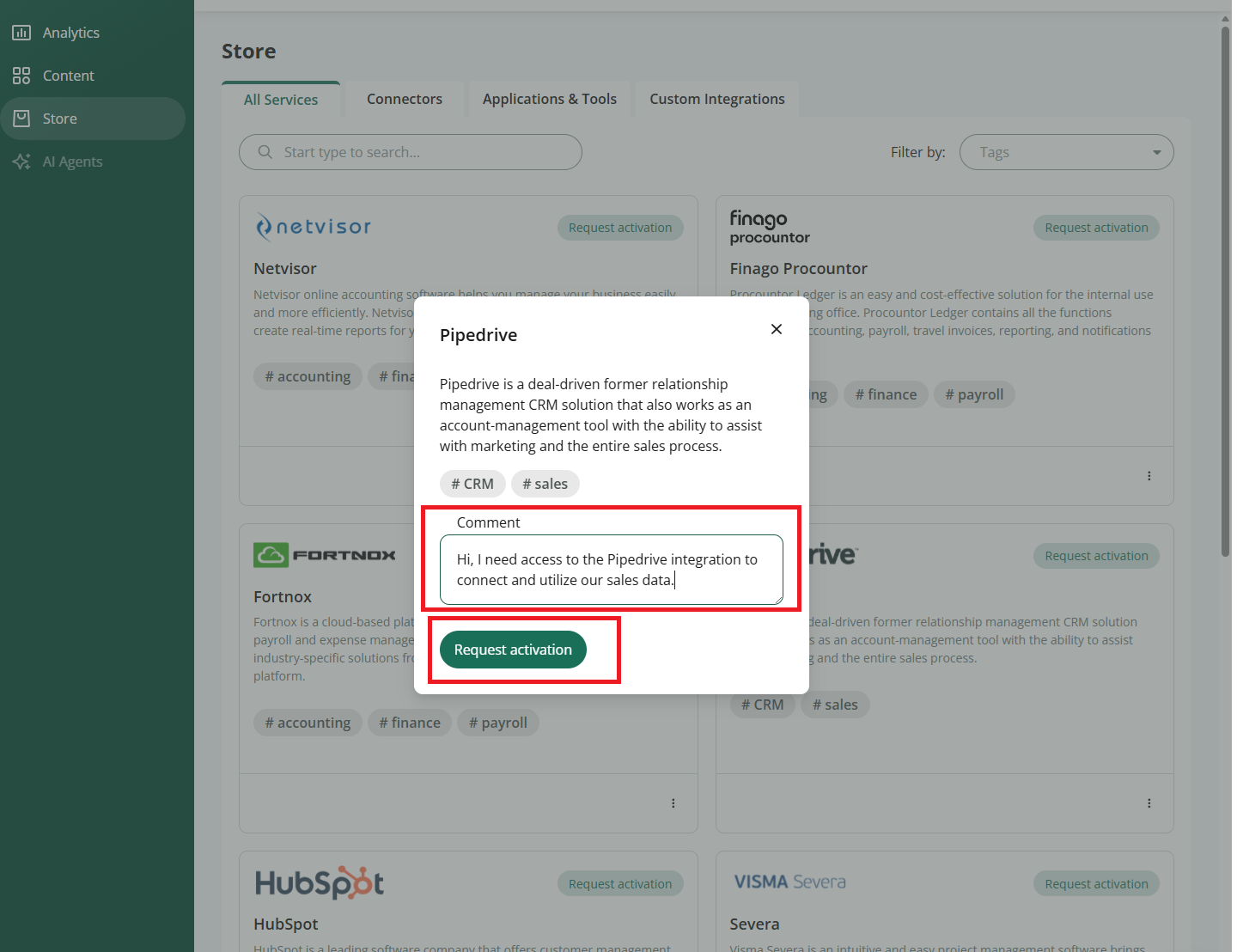Viewport: 1243px width, 952px height.
Task: Request activation for Finago Procountor
Action: (x=1096, y=228)
